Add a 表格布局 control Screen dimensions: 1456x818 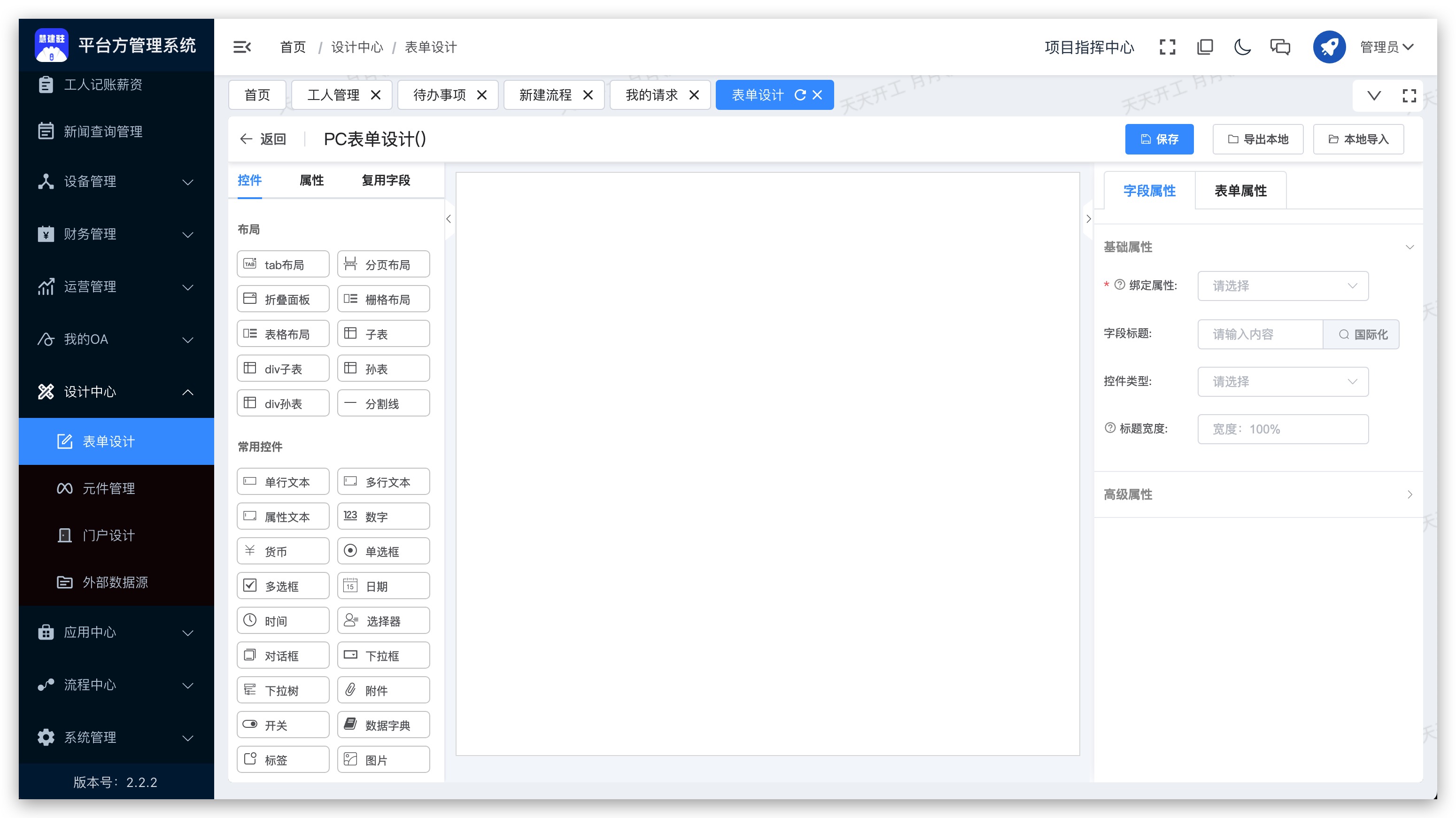click(x=283, y=334)
